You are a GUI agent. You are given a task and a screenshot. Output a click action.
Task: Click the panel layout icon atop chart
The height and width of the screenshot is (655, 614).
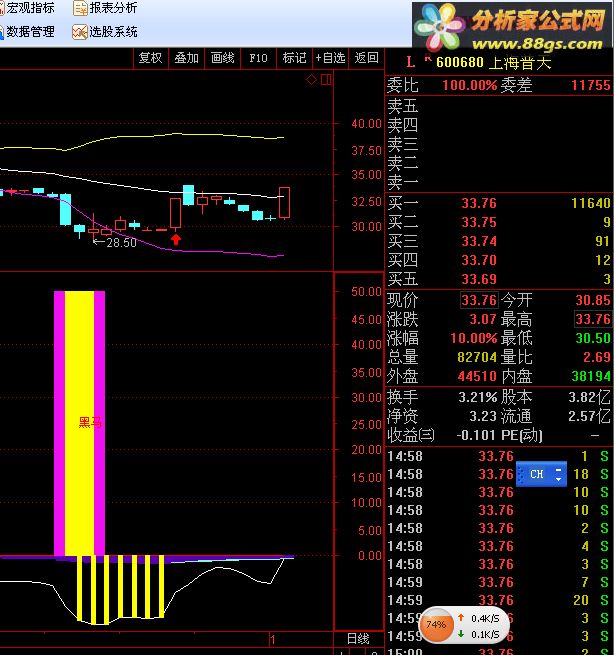326,79
